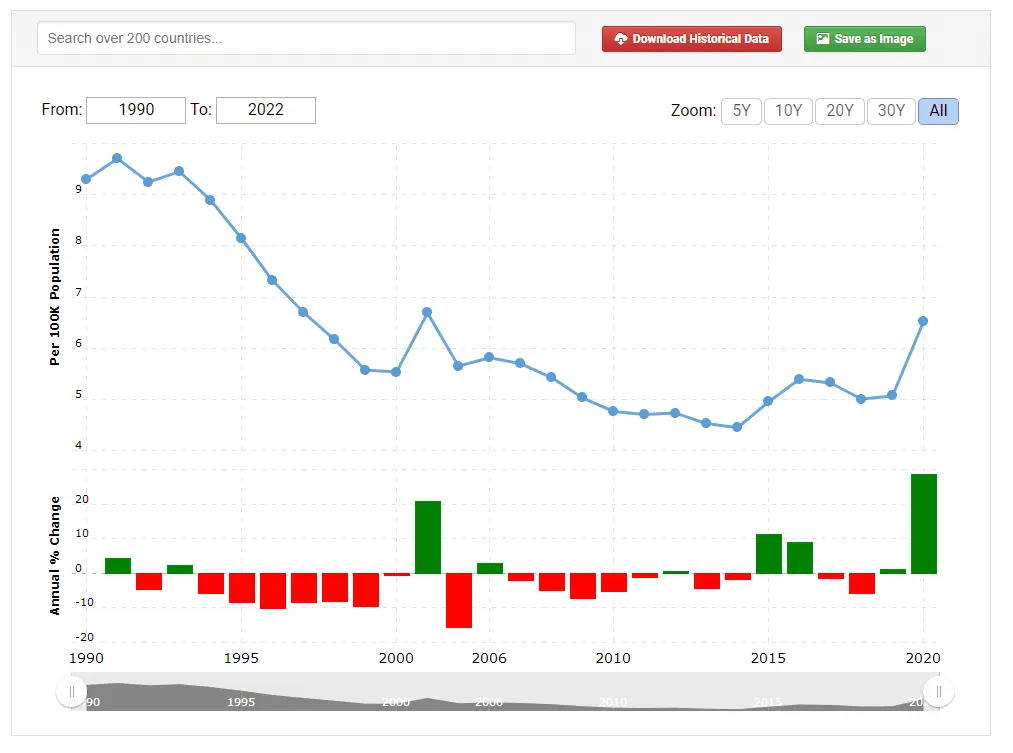This screenshot has width=1013, height=753.
Task: Set zoom range to 5Y
Action: 741,111
